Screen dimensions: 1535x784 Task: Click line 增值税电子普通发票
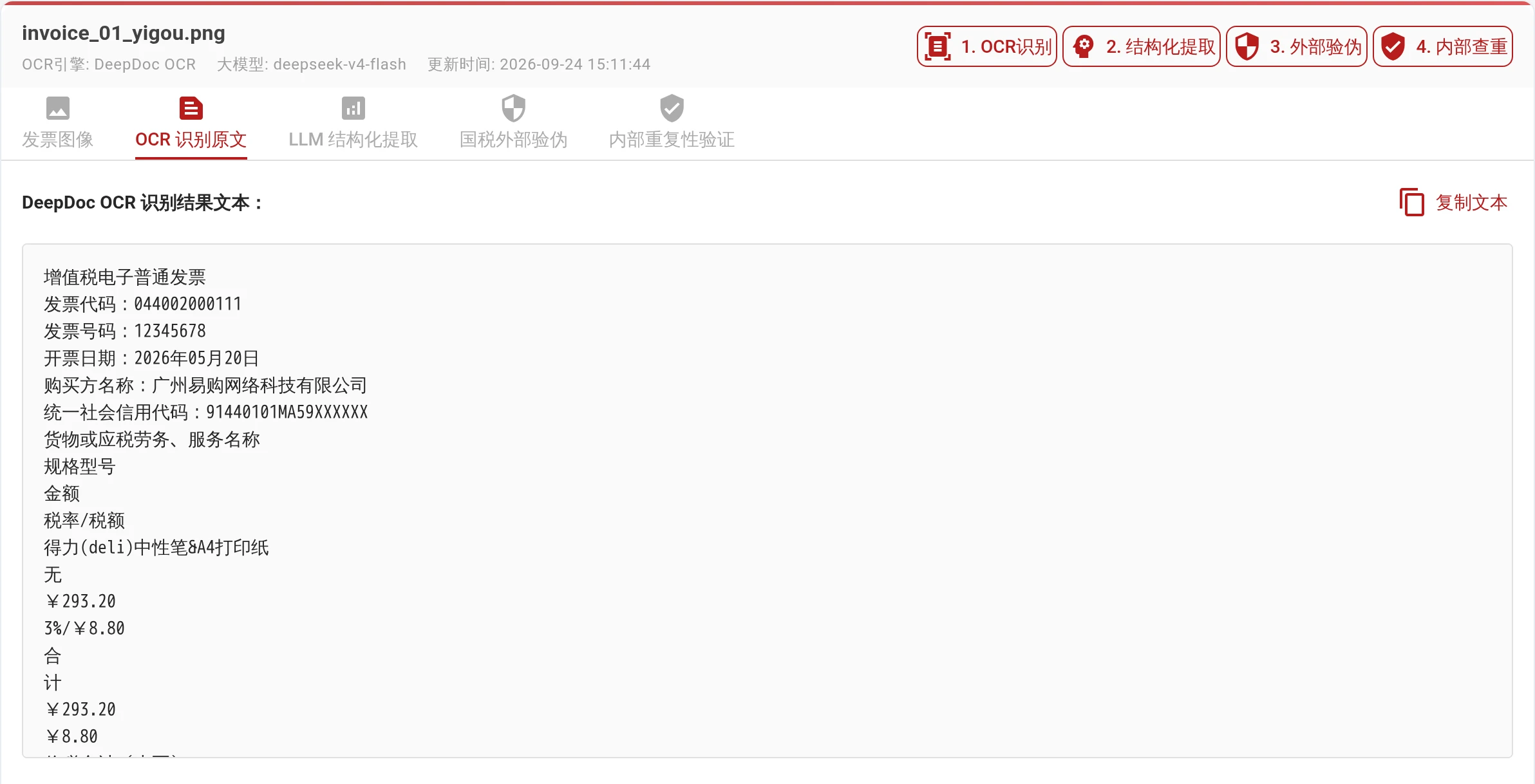[x=125, y=277]
